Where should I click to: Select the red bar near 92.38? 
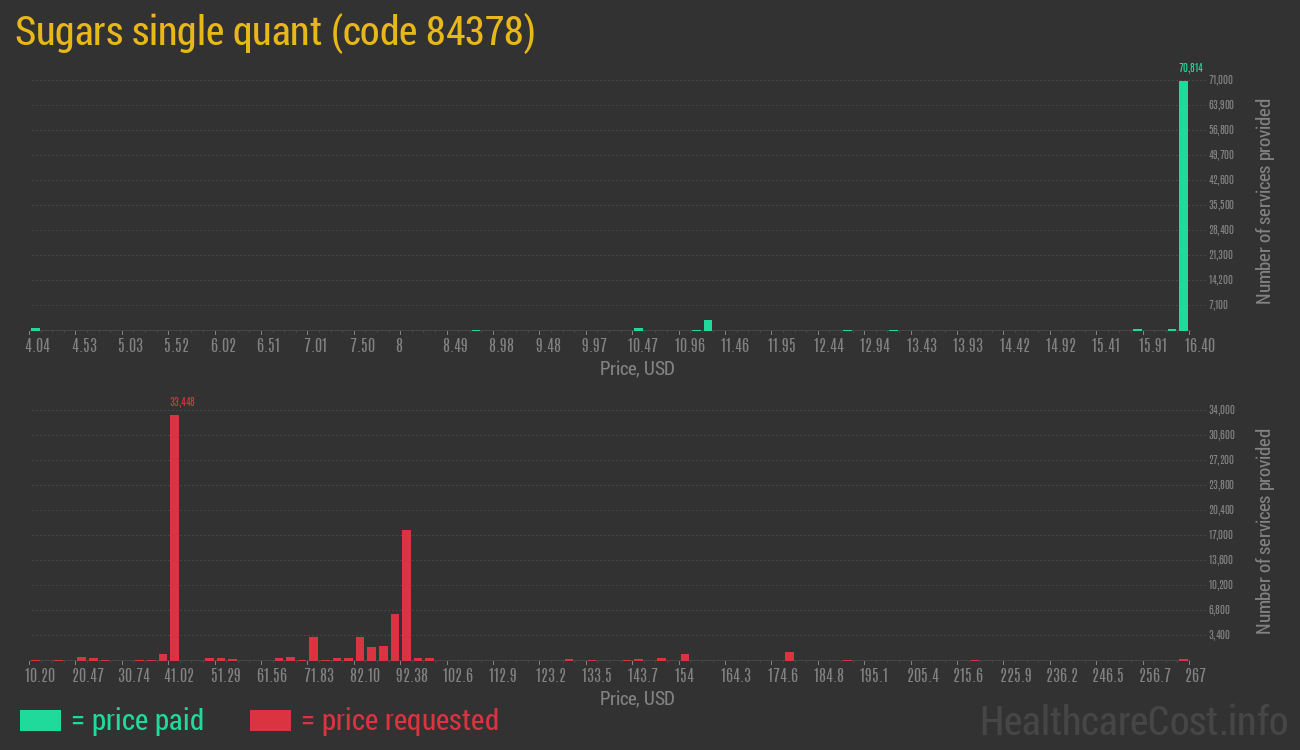[x=405, y=595]
